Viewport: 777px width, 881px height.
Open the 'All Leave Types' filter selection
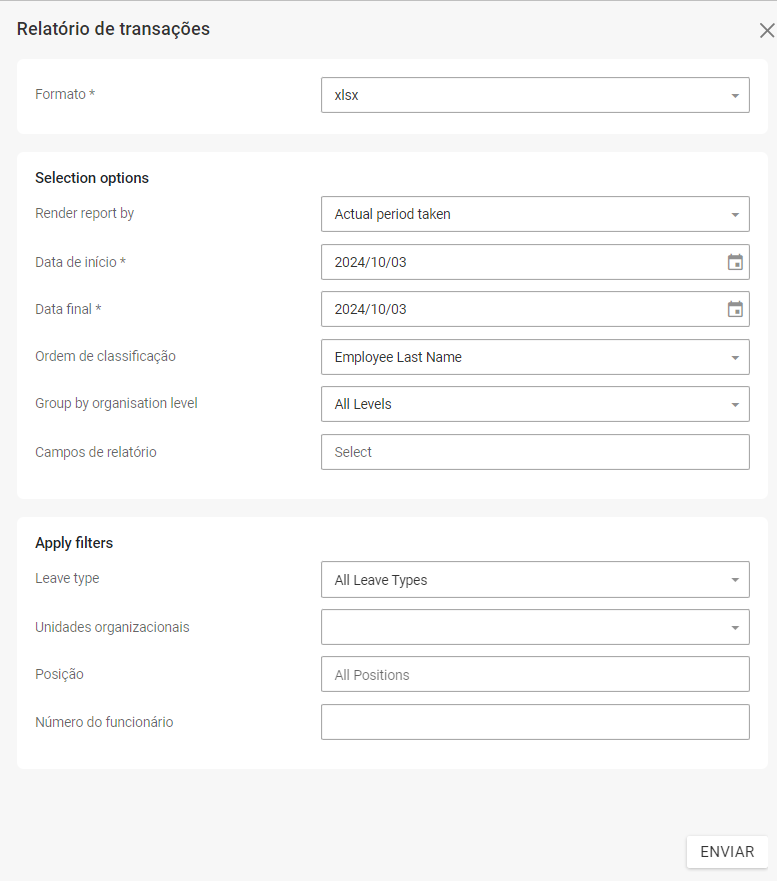click(x=381, y=580)
